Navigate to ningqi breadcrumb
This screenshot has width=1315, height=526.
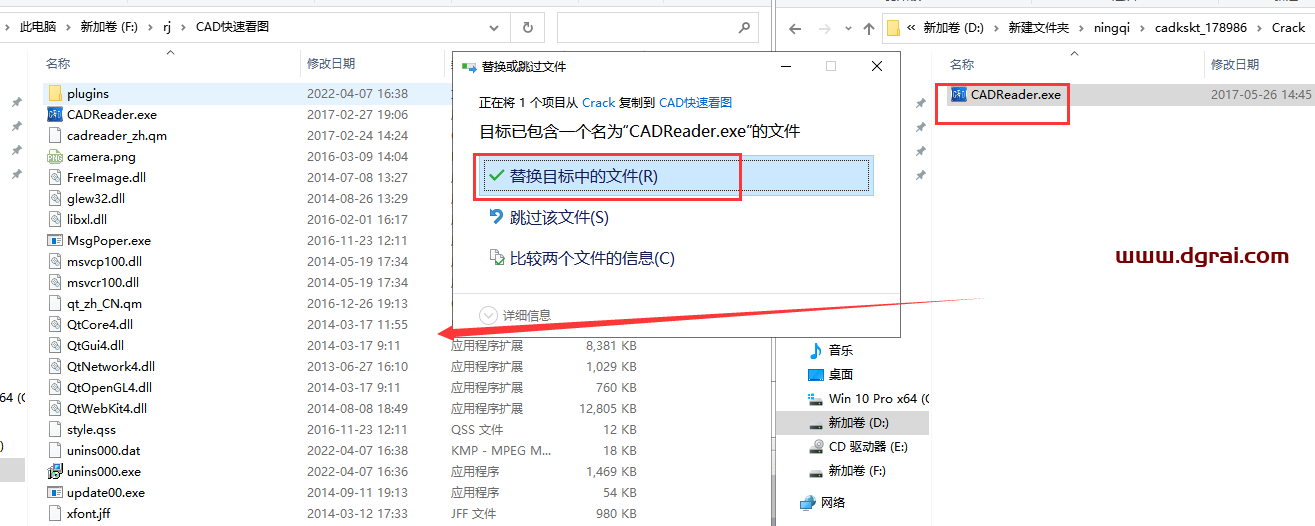(1110, 28)
